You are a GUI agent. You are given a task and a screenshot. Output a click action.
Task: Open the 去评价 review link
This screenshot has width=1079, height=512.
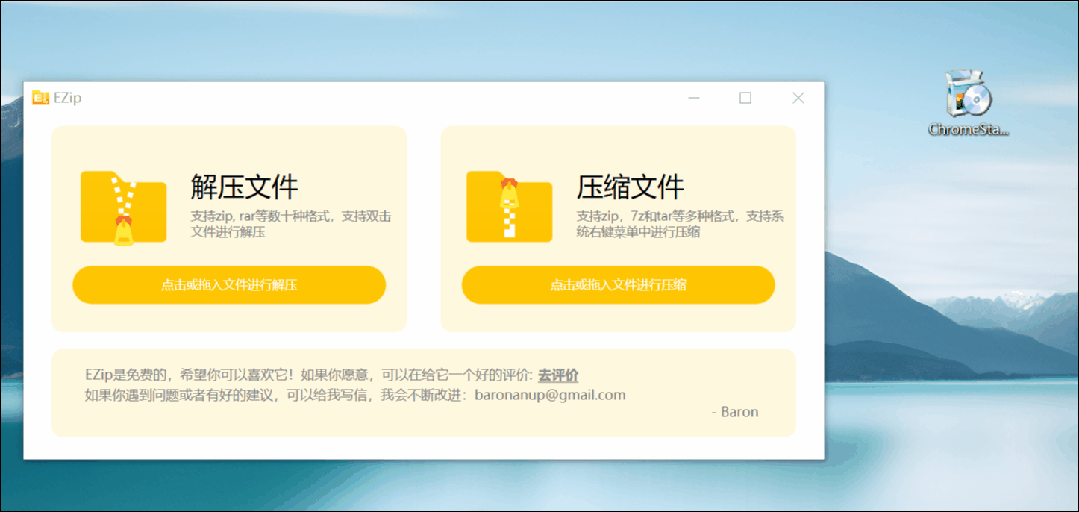pos(558,376)
